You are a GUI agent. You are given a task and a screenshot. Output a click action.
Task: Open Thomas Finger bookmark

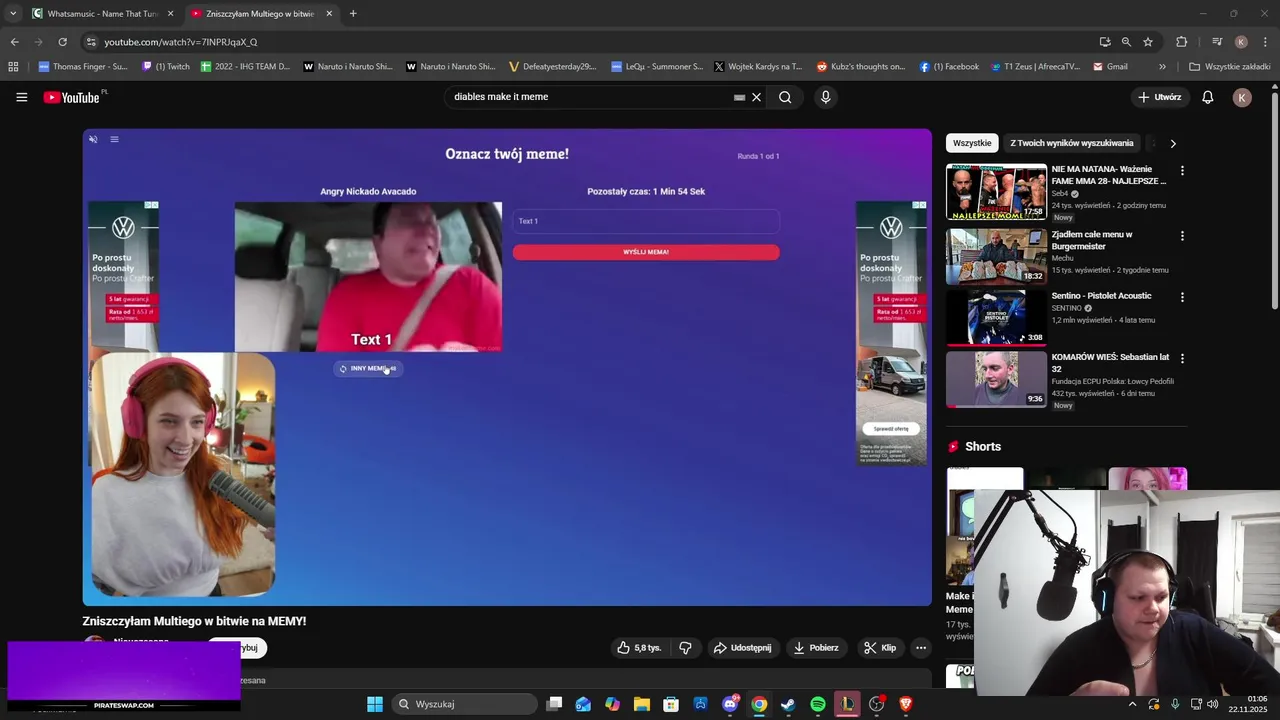(x=83, y=67)
